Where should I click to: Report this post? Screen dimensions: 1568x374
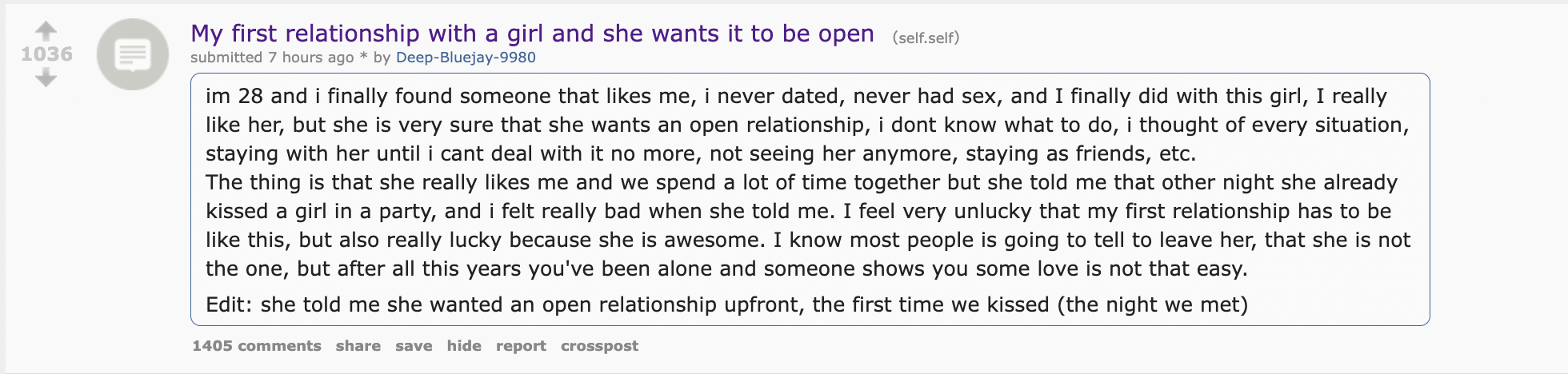tap(521, 346)
